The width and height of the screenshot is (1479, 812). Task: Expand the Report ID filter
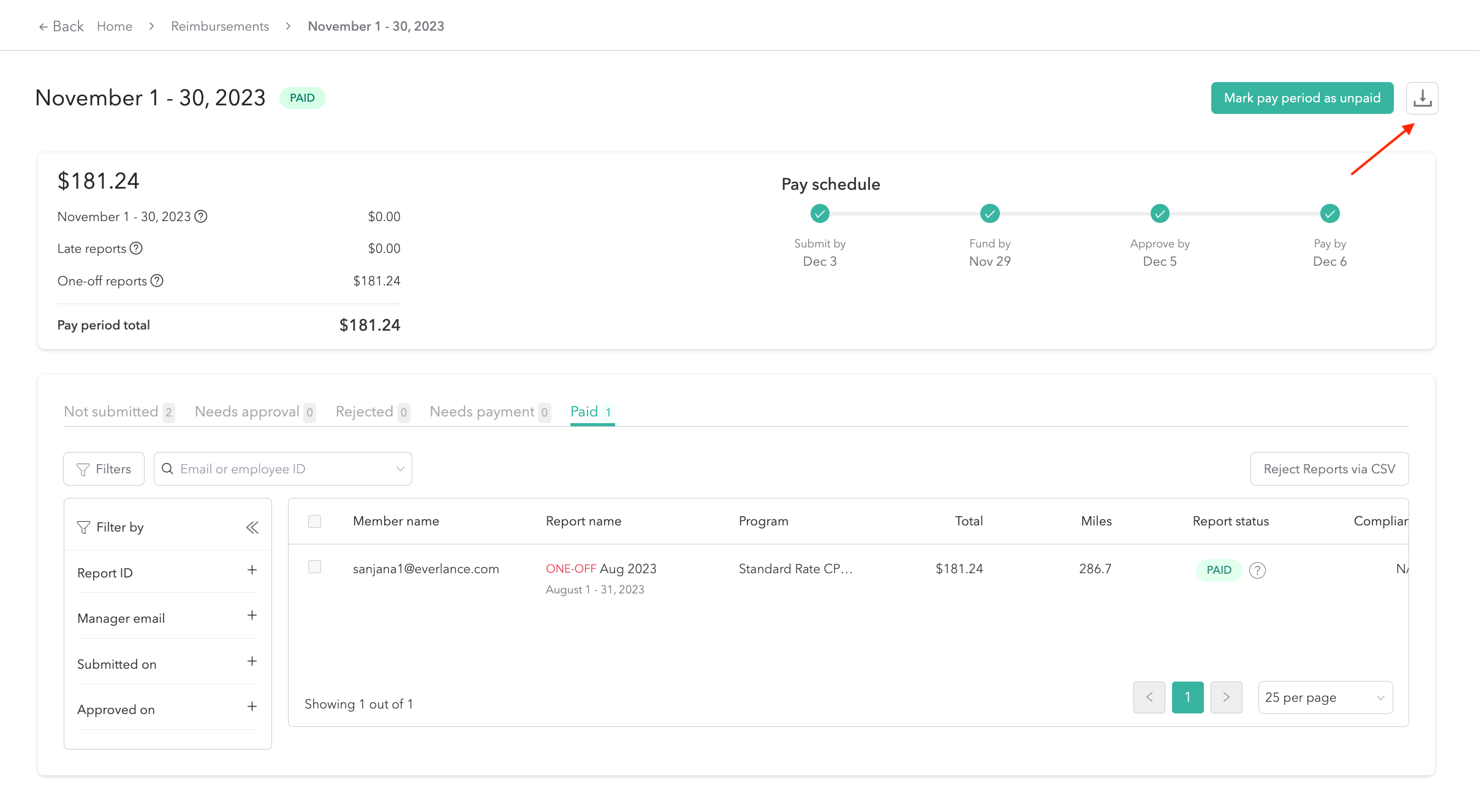pyautogui.click(x=252, y=570)
